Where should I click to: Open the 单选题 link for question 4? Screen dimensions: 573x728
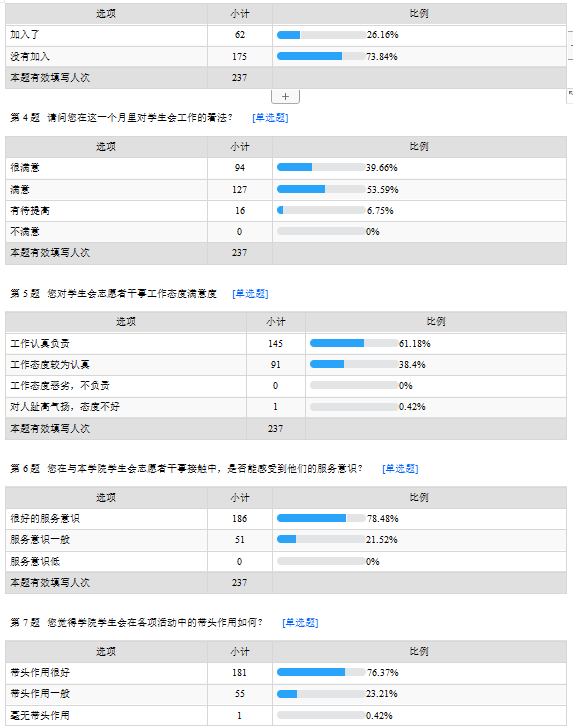point(270,118)
